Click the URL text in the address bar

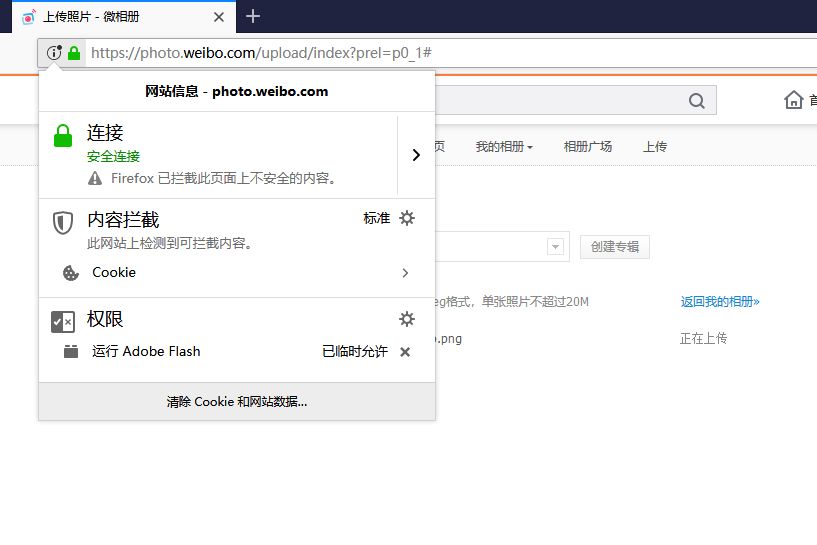point(261,53)
